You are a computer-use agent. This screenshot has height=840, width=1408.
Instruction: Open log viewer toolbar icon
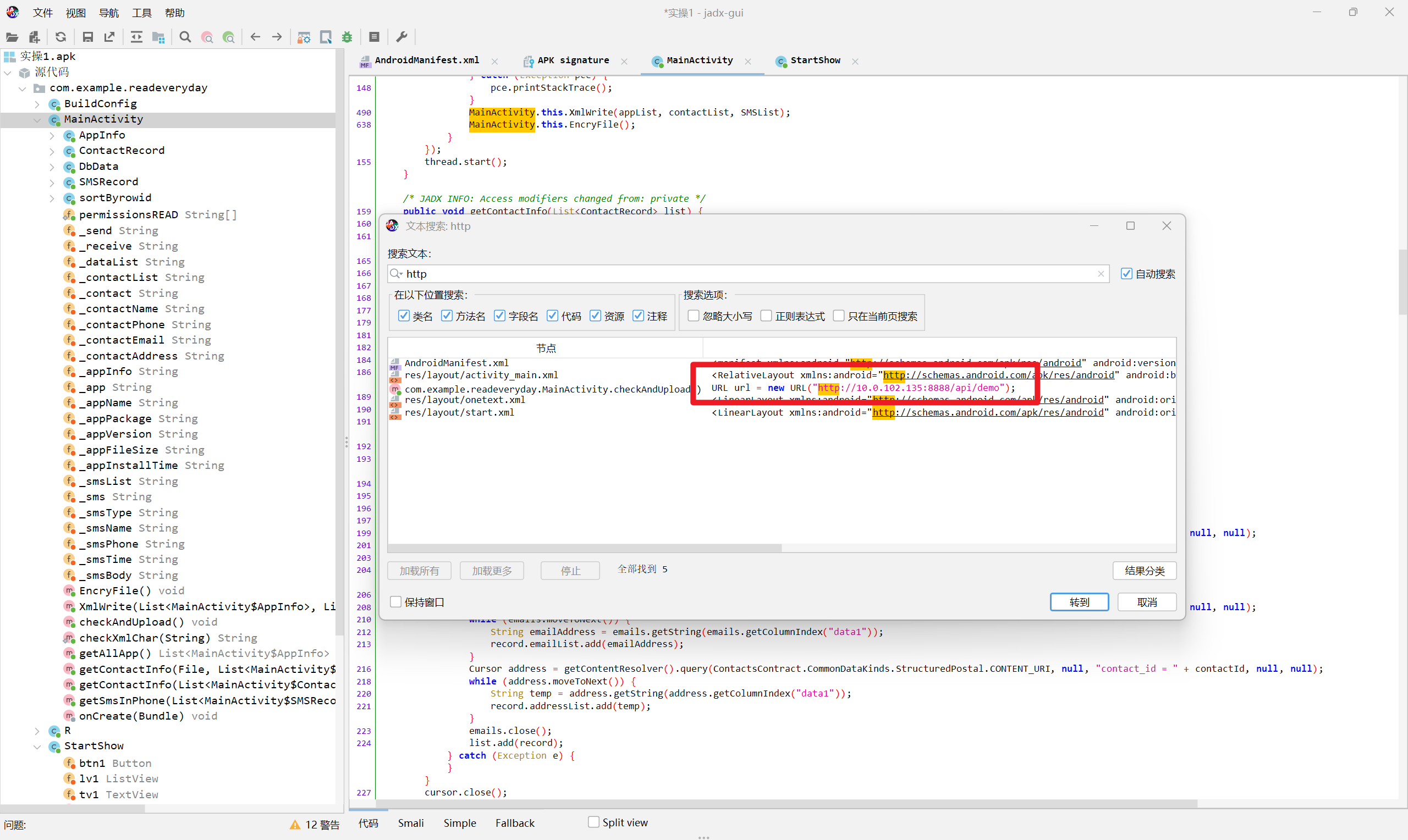(374, 37)
